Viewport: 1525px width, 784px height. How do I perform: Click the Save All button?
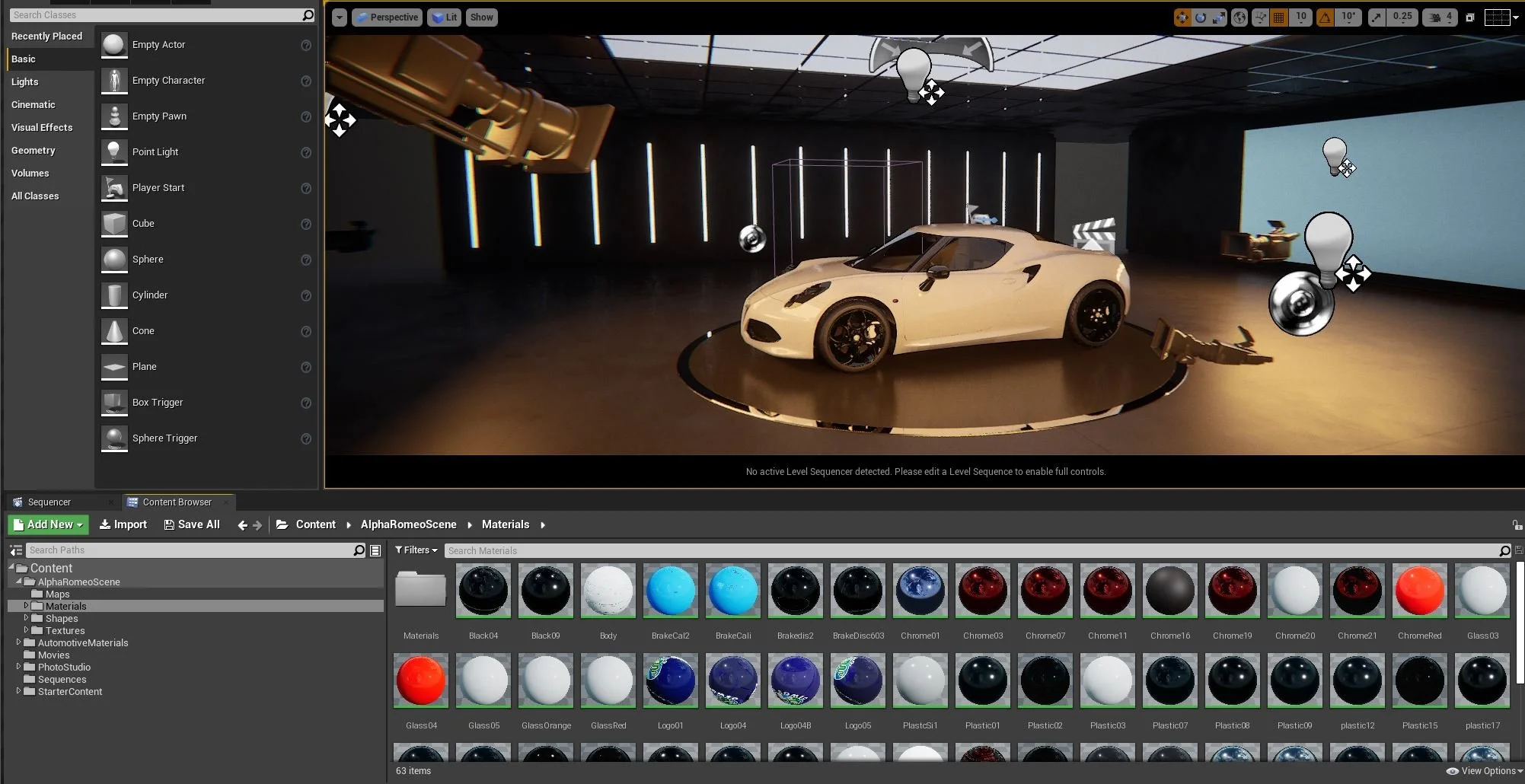pos(192,524)
